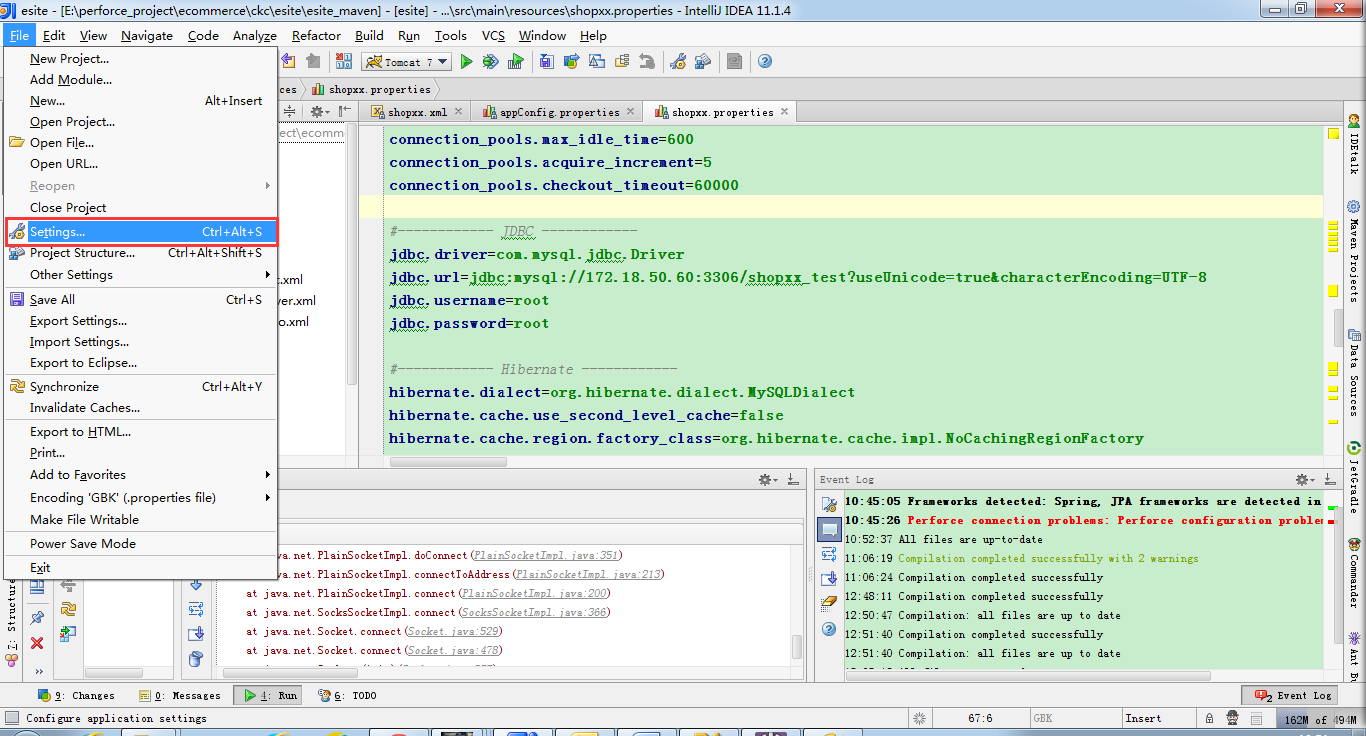This screenshot has height=736, width=1366.
Task: Toggle soft-wrap in the Event Log toolbar
Action: [x=829, y=554]
